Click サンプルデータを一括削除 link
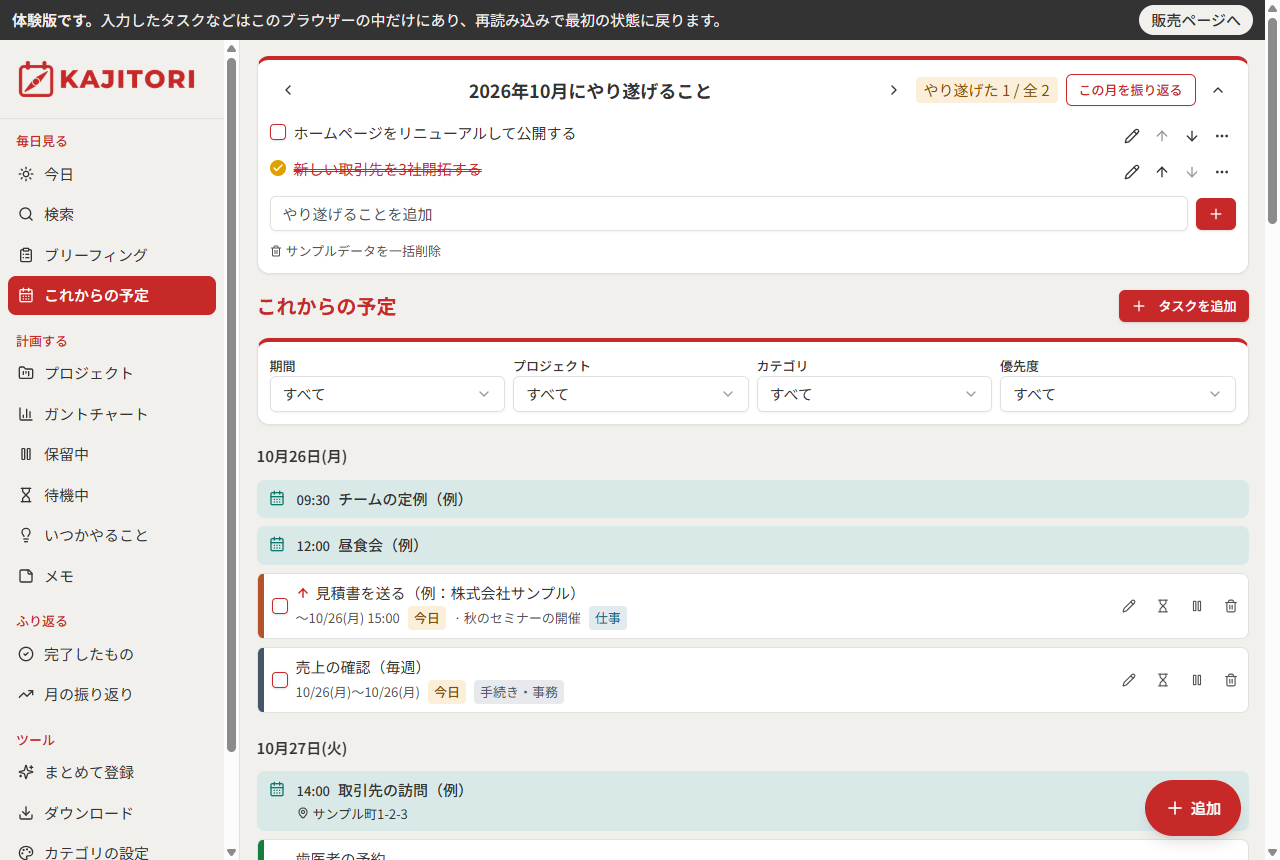 (356, 251)
